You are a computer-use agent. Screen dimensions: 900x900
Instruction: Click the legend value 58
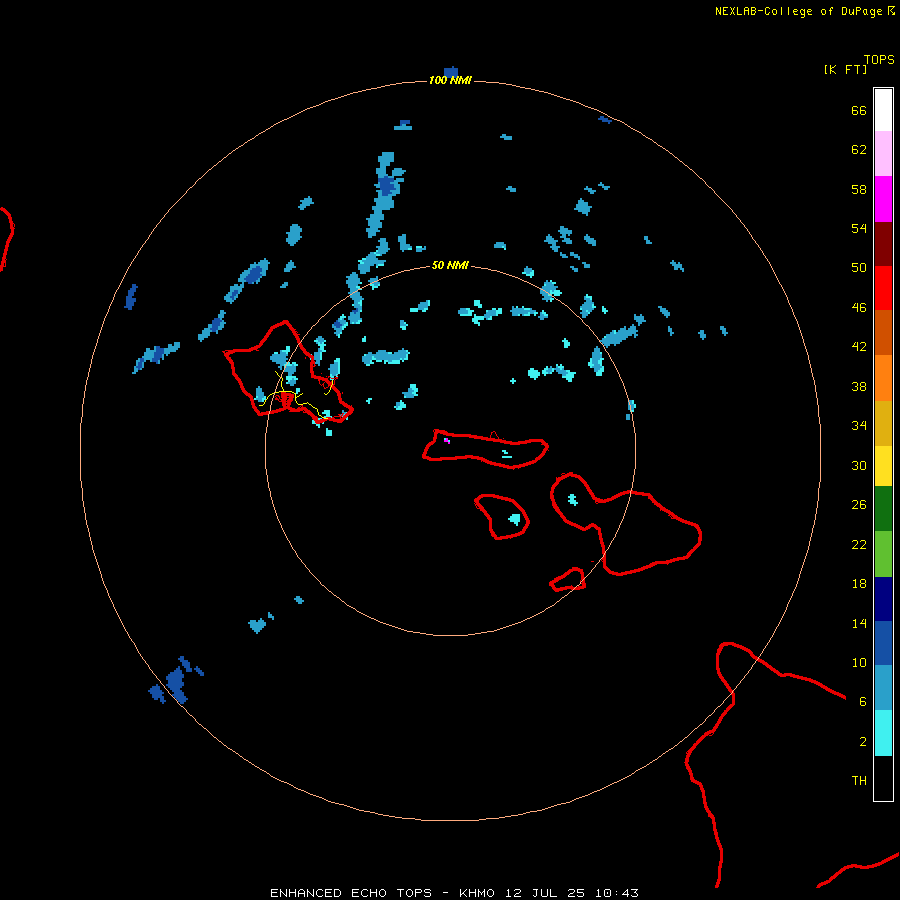pos(859,189)
